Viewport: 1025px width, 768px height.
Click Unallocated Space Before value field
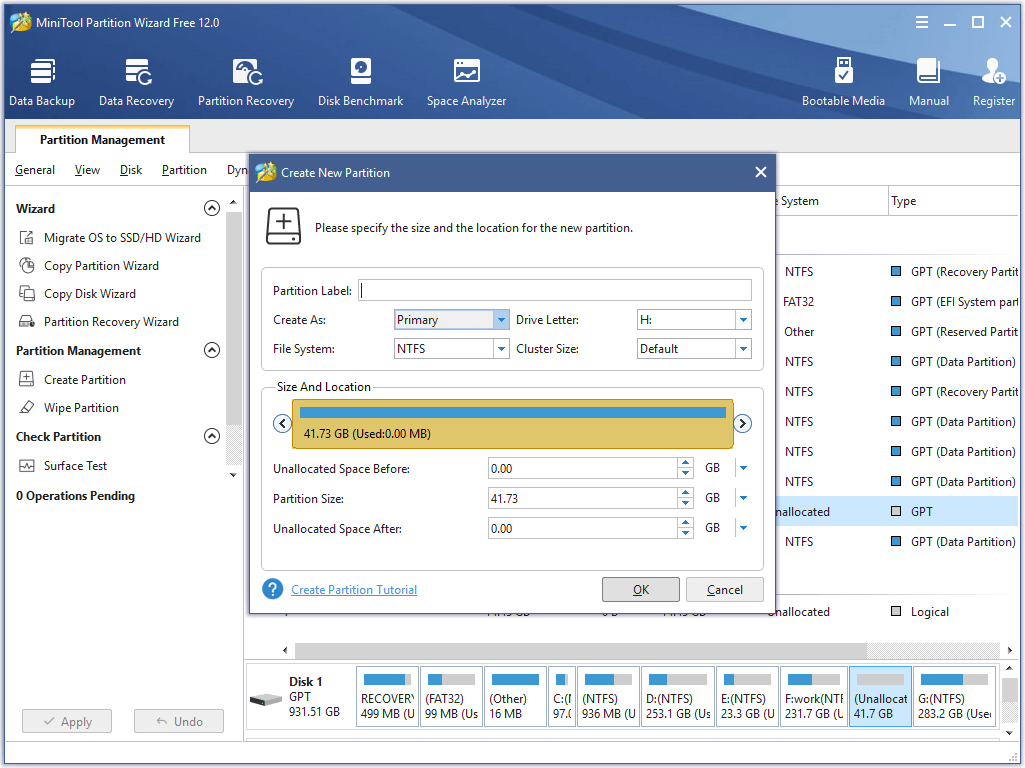(x=582, y=468)
